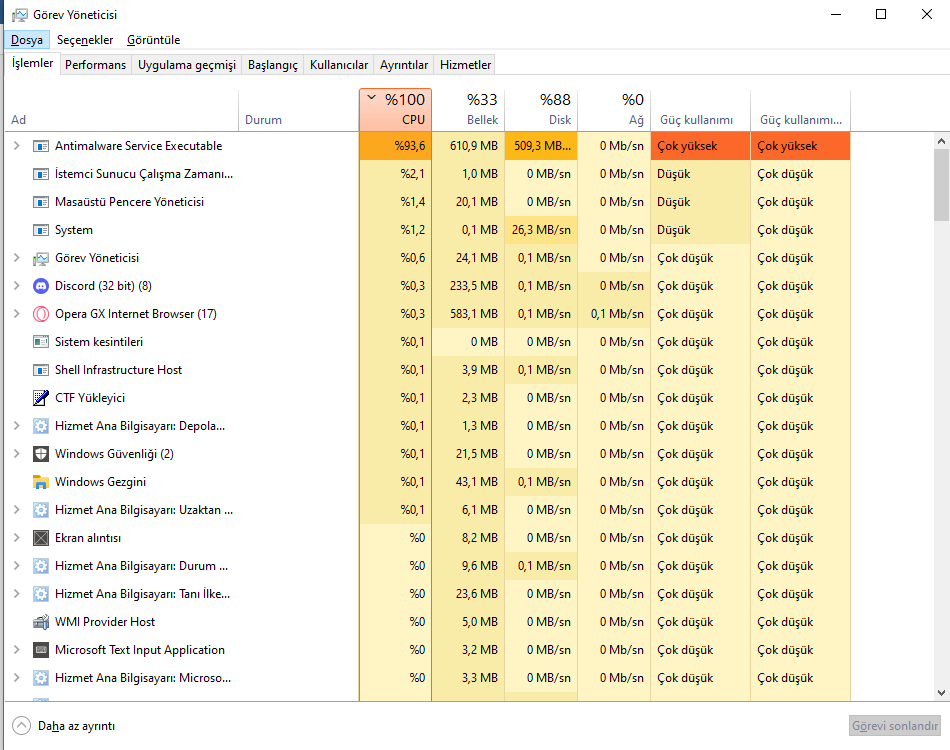Open the Seçenekler menu

pos(85,40)
